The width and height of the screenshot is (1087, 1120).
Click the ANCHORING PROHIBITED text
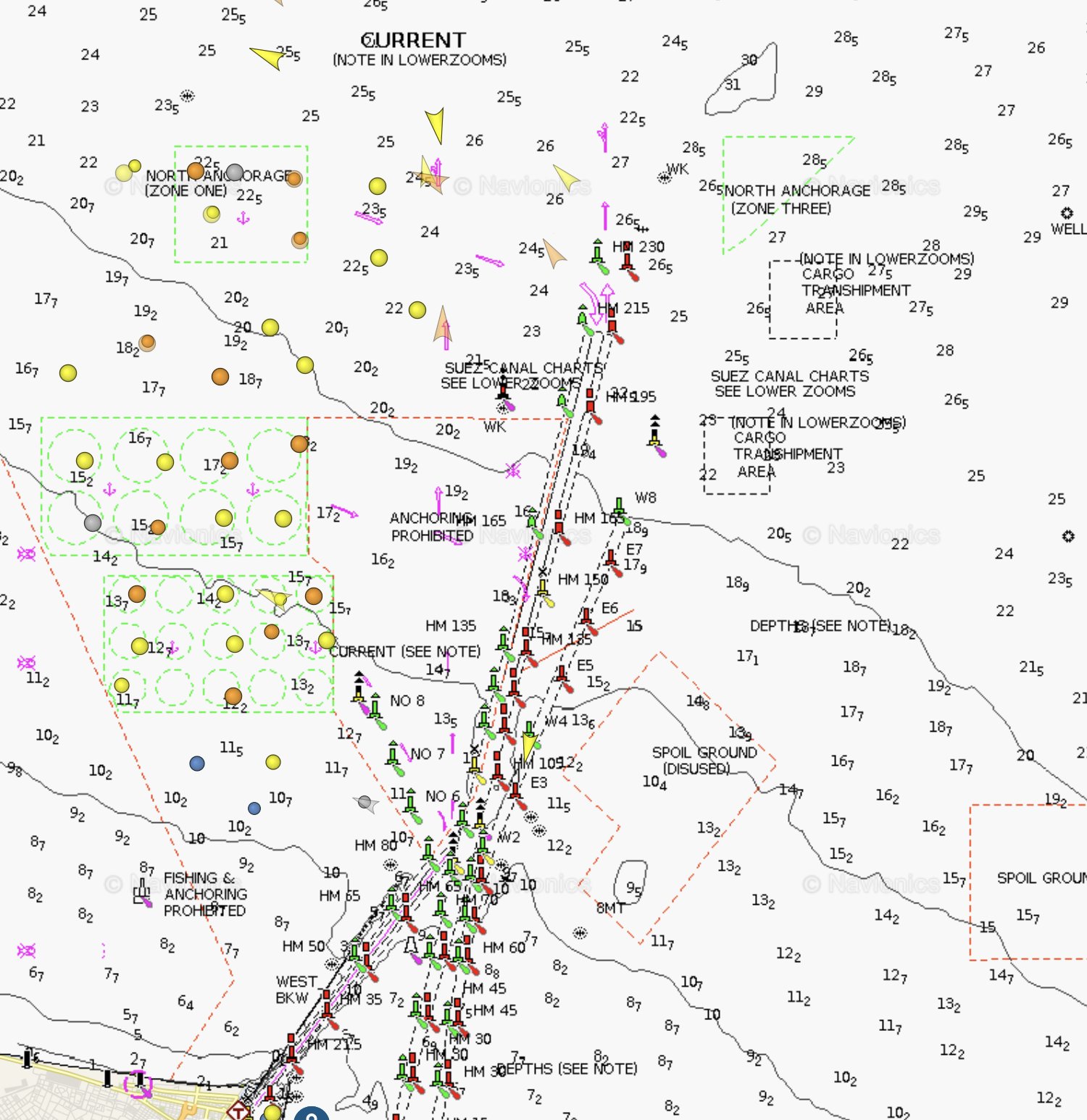pos(431,527)
